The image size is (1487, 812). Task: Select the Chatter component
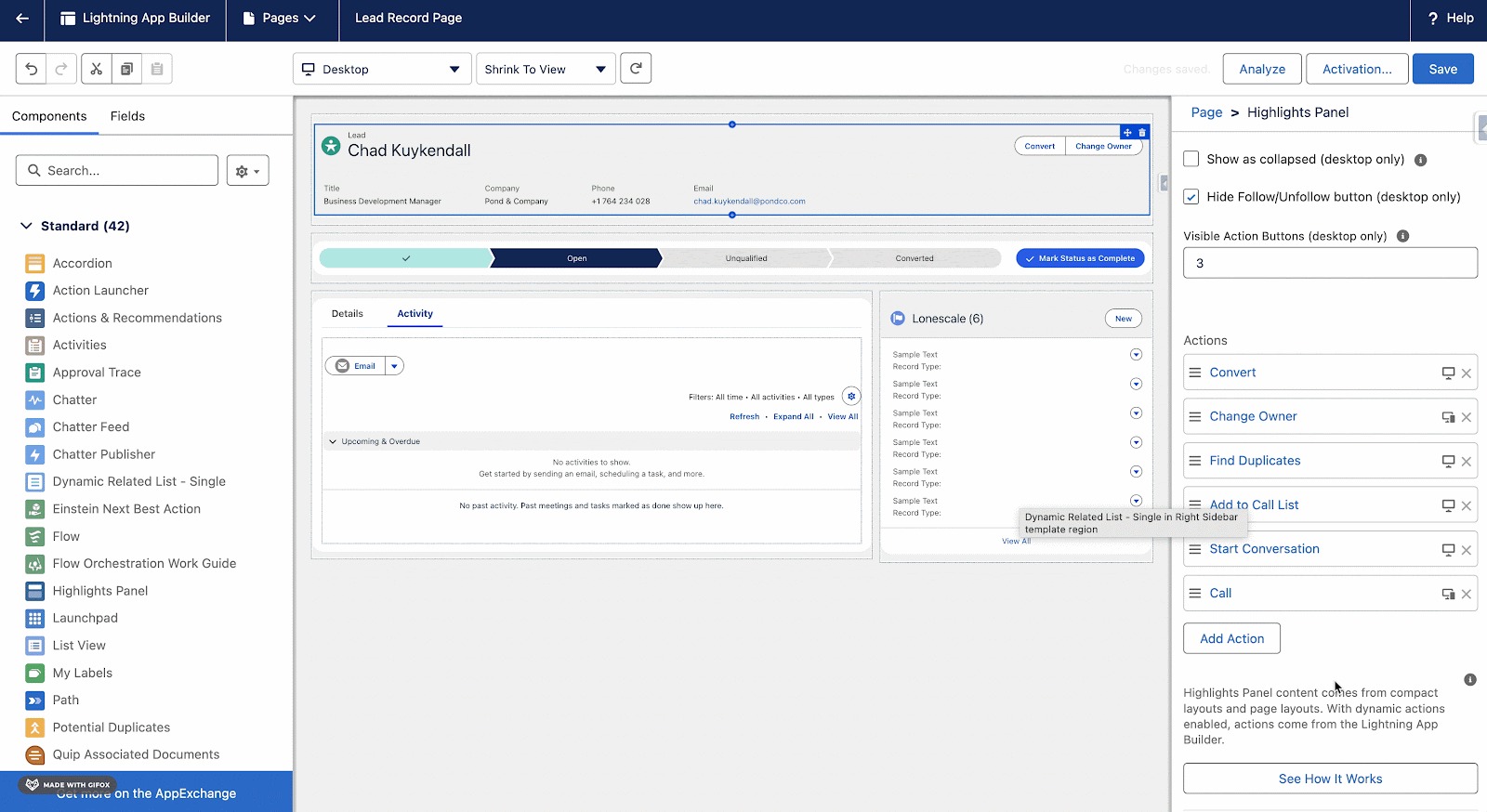pyautogui.click(x=74, y=399)
